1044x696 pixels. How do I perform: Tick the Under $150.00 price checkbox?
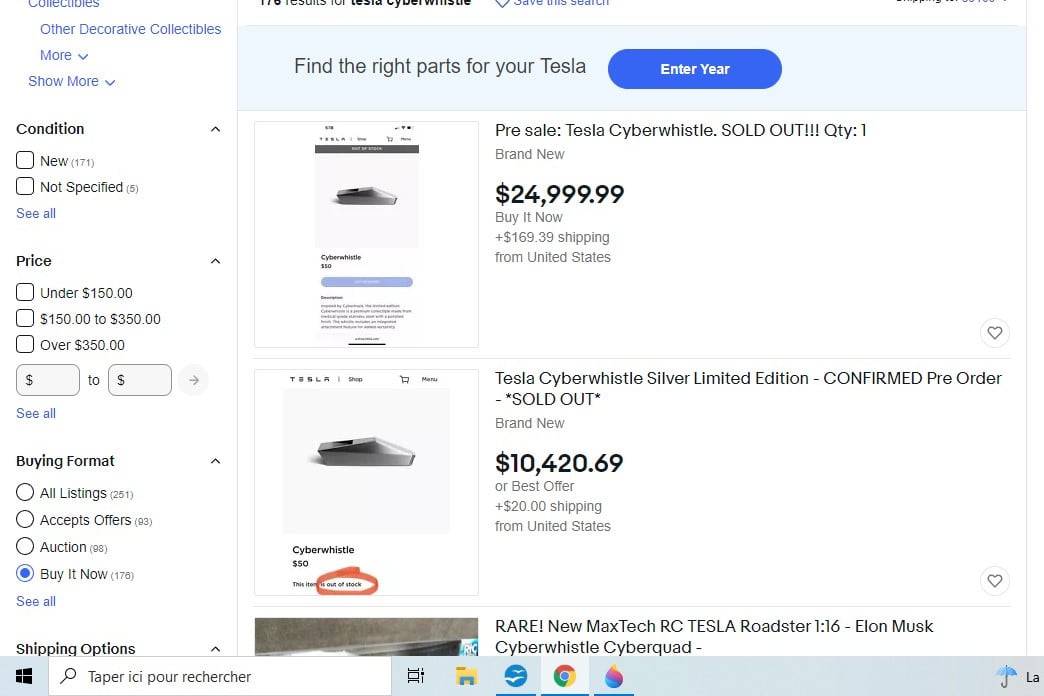(26, 293)
